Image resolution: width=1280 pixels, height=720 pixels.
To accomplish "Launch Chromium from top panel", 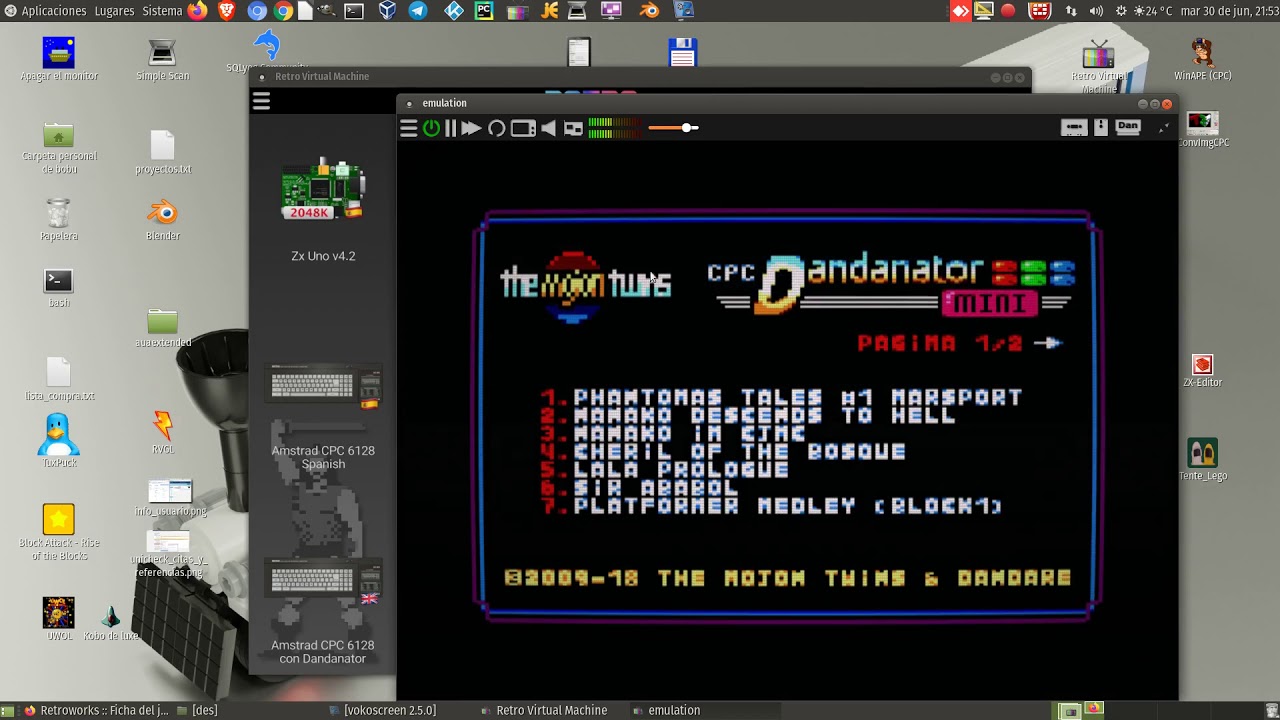I will (257, 11).
